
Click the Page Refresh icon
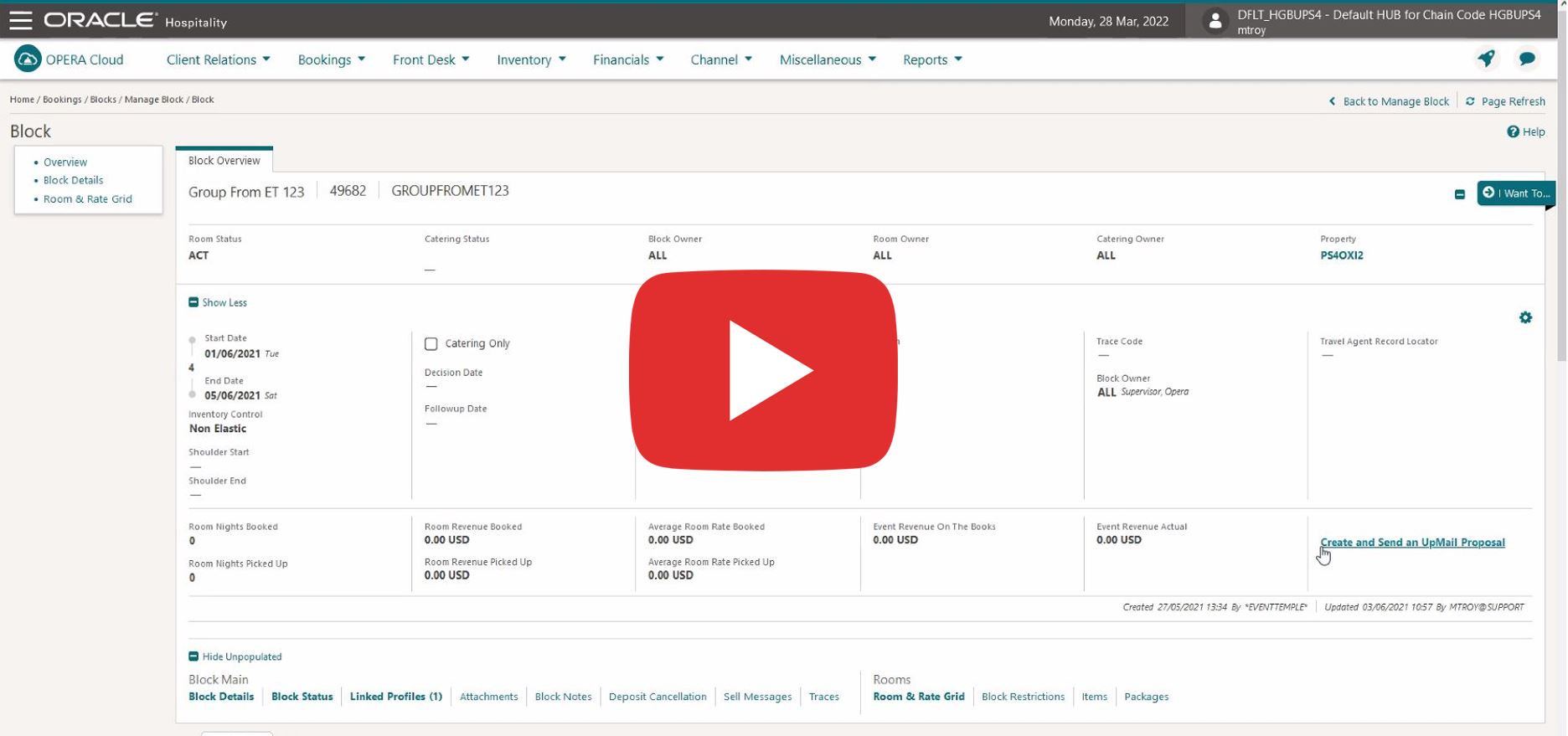pos(1470,101)
